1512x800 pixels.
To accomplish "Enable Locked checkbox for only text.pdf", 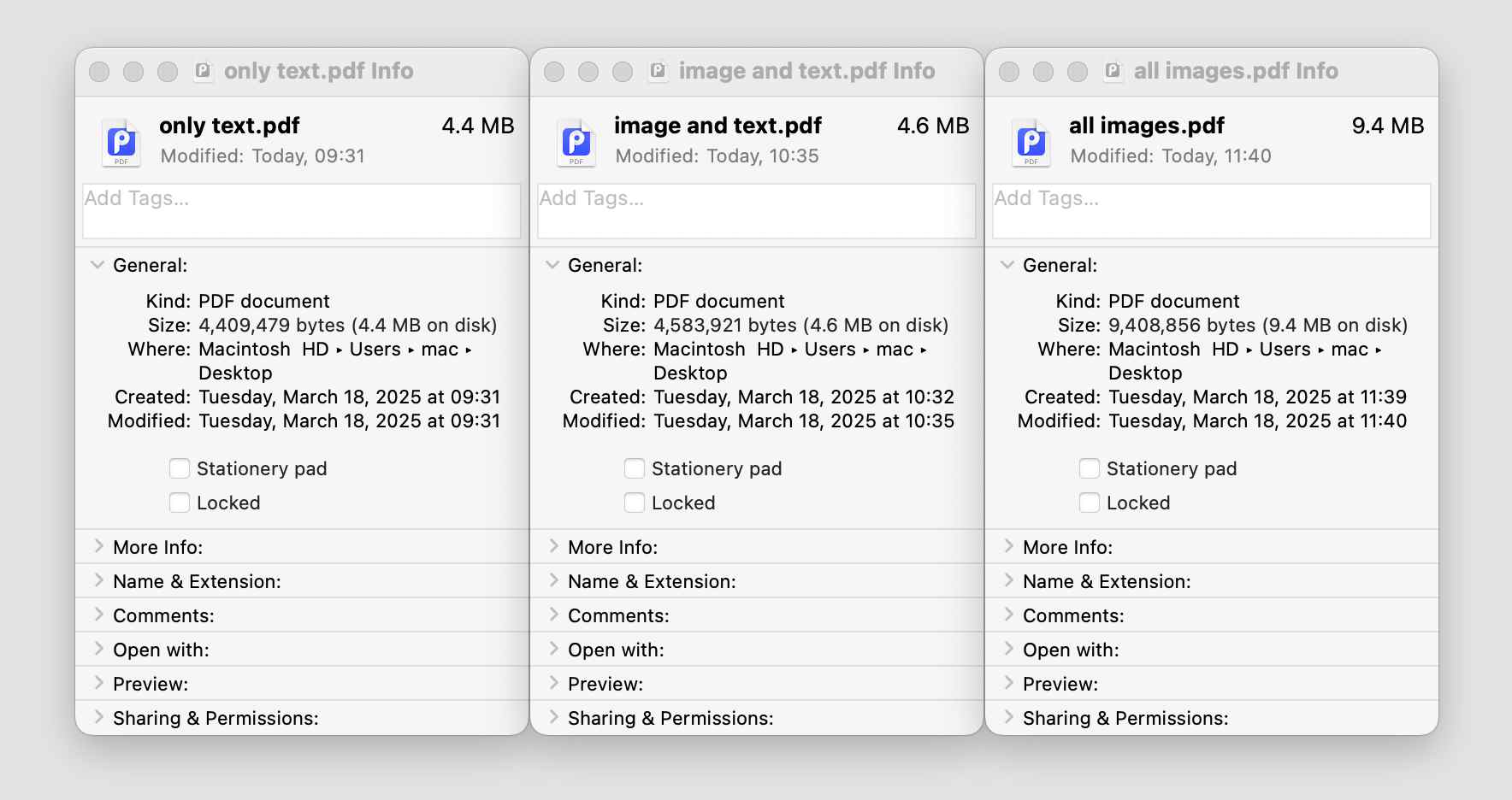I will 180,503.
